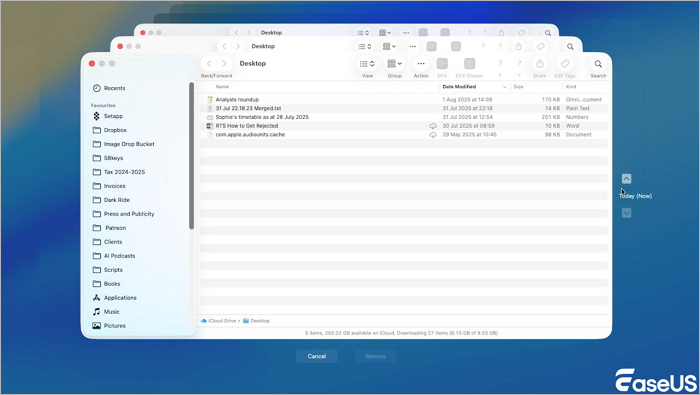This screenshot has height=395, width=700.
Task: Click the Share icon in middle Desktop window
Action: click(518, 46)
